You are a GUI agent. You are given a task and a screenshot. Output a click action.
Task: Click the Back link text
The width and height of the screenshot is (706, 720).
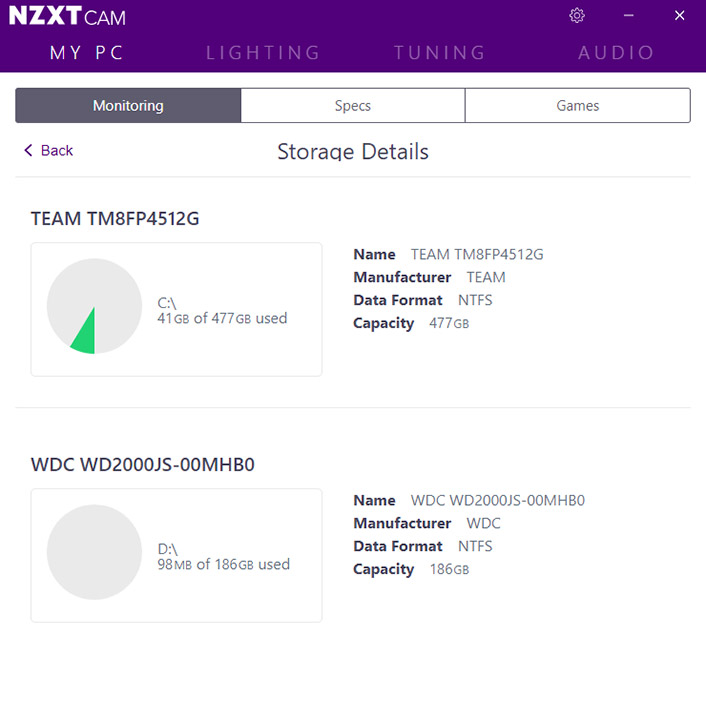point(57,150)
